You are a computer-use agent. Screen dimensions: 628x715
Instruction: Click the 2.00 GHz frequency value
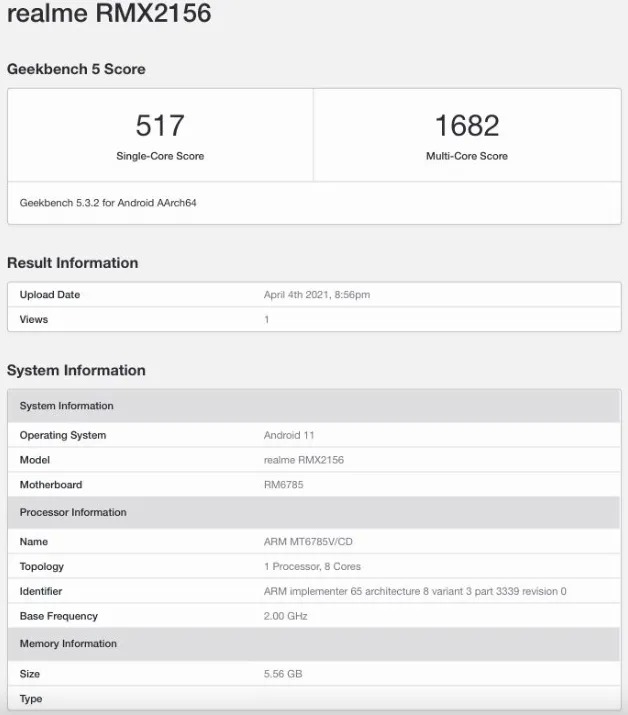285,616
